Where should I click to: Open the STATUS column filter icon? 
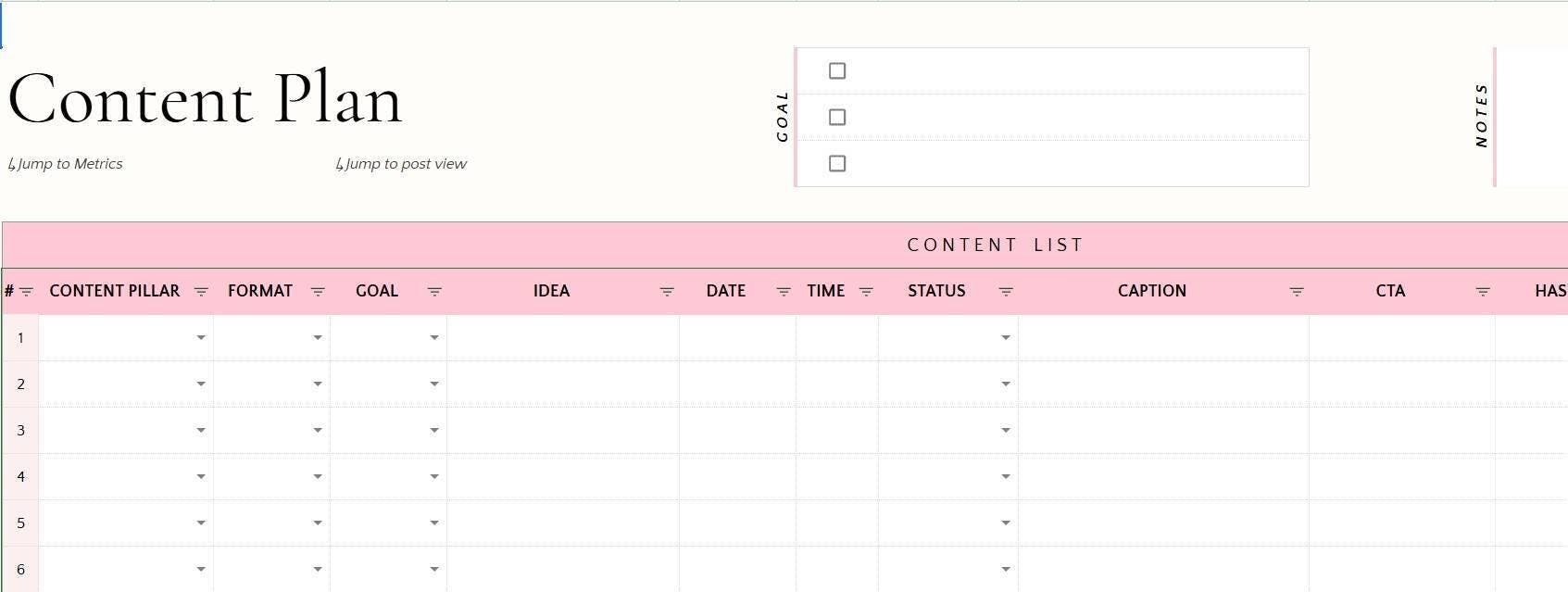tap(1006, 292)
